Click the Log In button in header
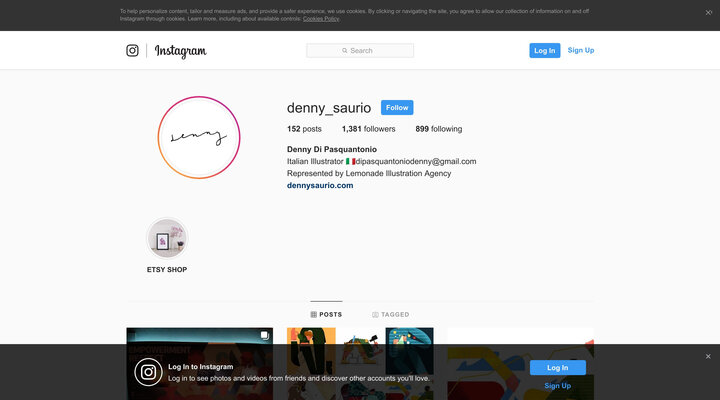The height and width of the screenshot is (400, 720). [544, 50]
